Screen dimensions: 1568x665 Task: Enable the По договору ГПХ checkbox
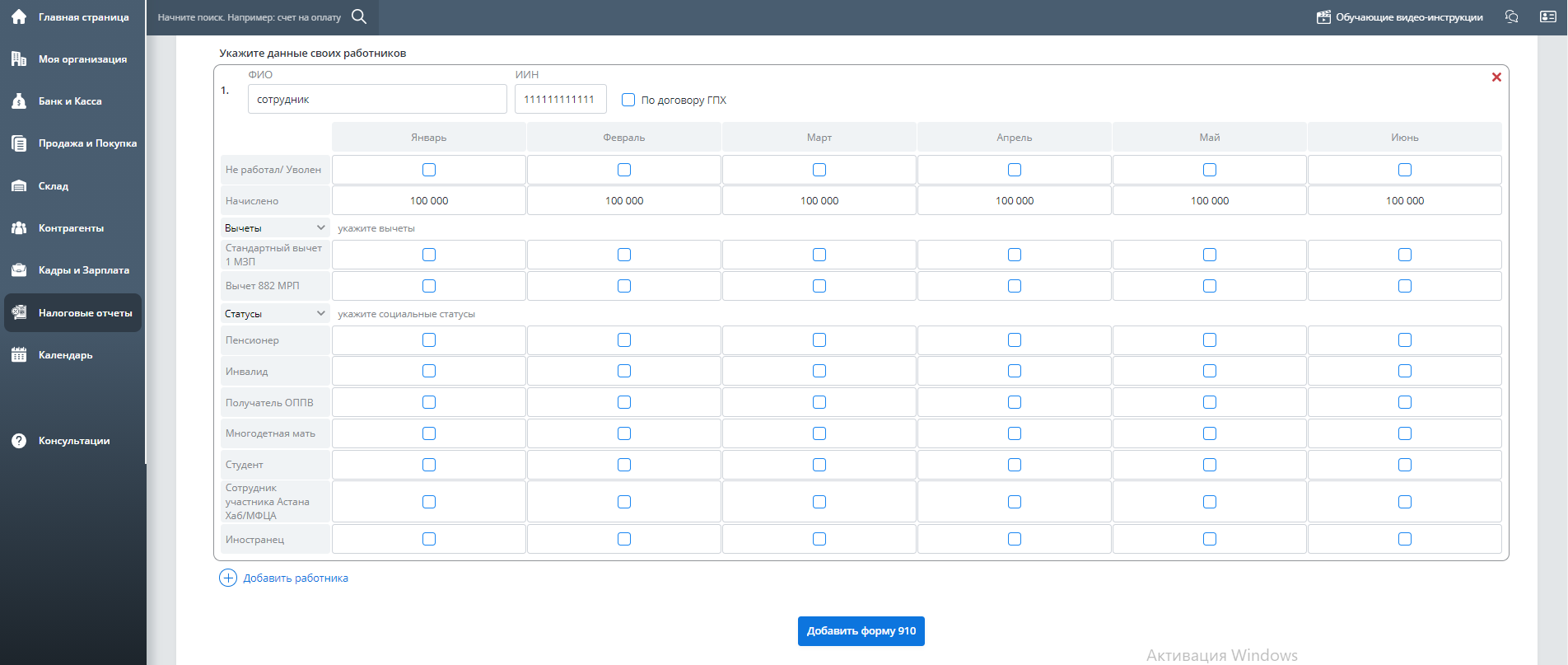628,100
